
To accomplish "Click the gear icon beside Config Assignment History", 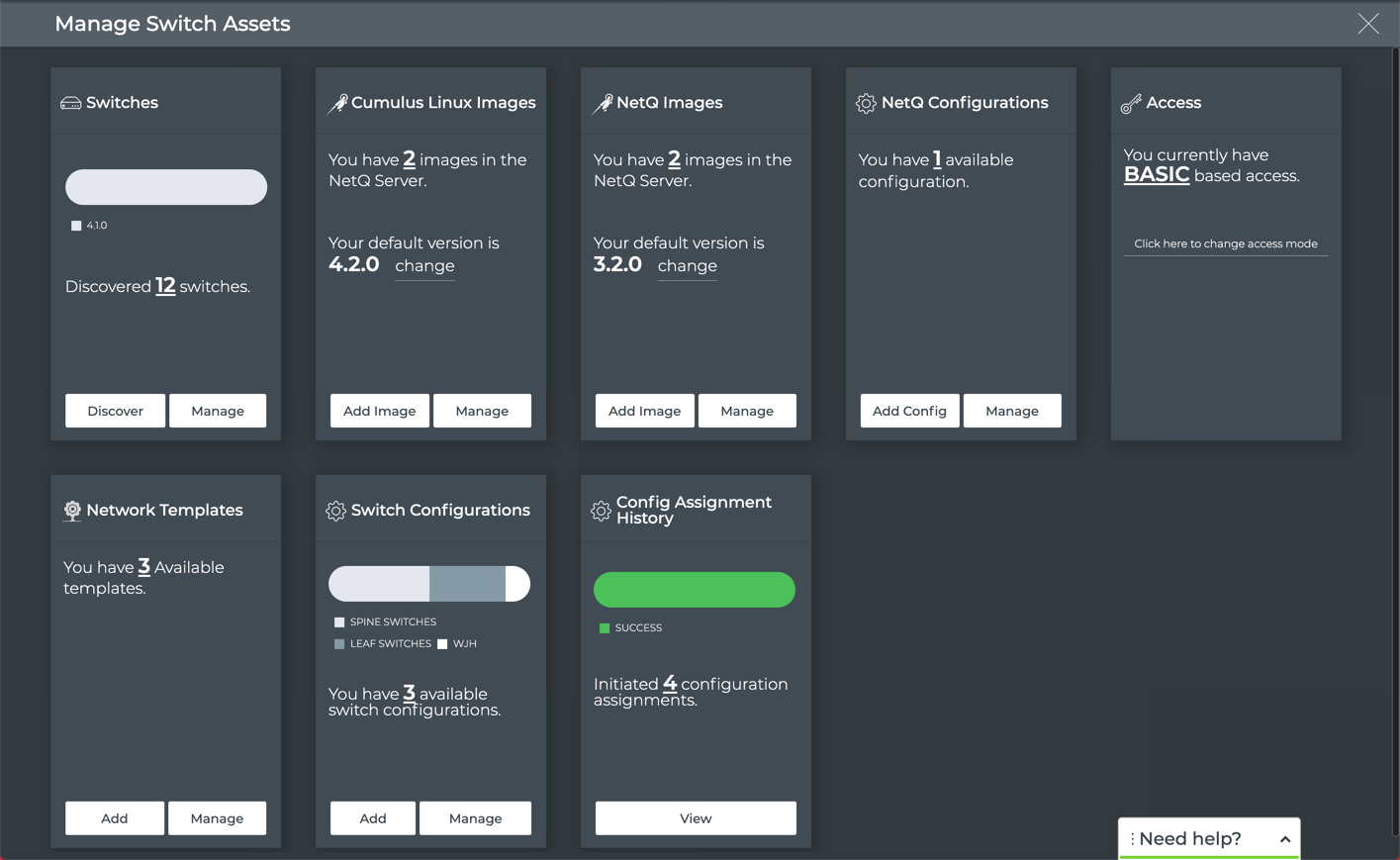I will (601, 510).
